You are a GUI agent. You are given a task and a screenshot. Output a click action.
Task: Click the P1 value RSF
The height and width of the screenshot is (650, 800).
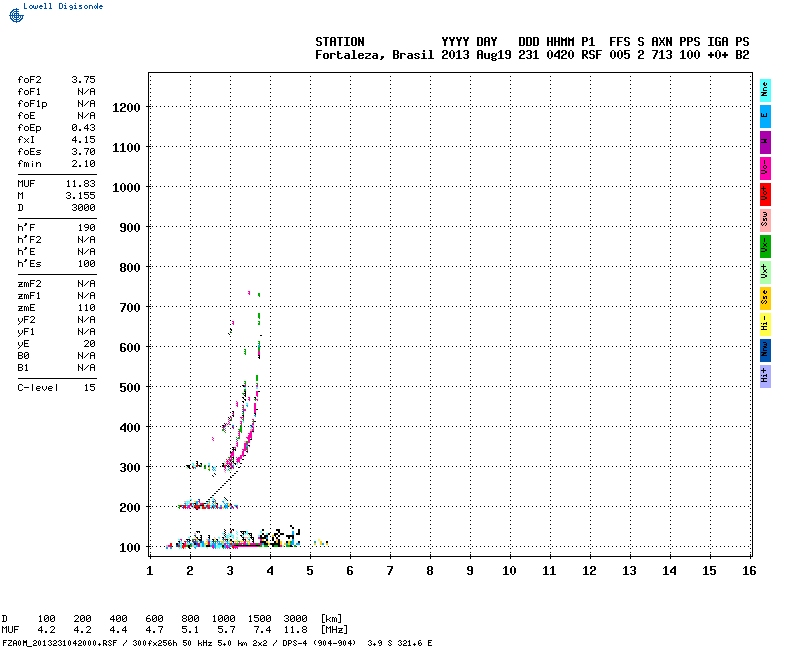[591, 55]
